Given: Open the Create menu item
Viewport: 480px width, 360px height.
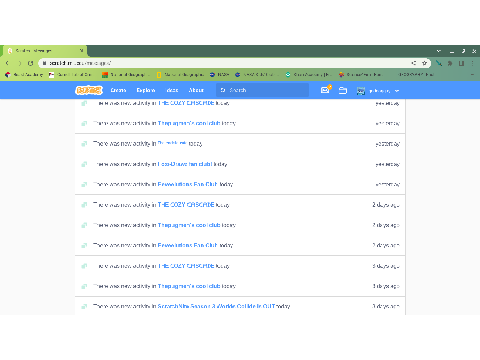Looking at the screenshot, I should pos(118,90).
